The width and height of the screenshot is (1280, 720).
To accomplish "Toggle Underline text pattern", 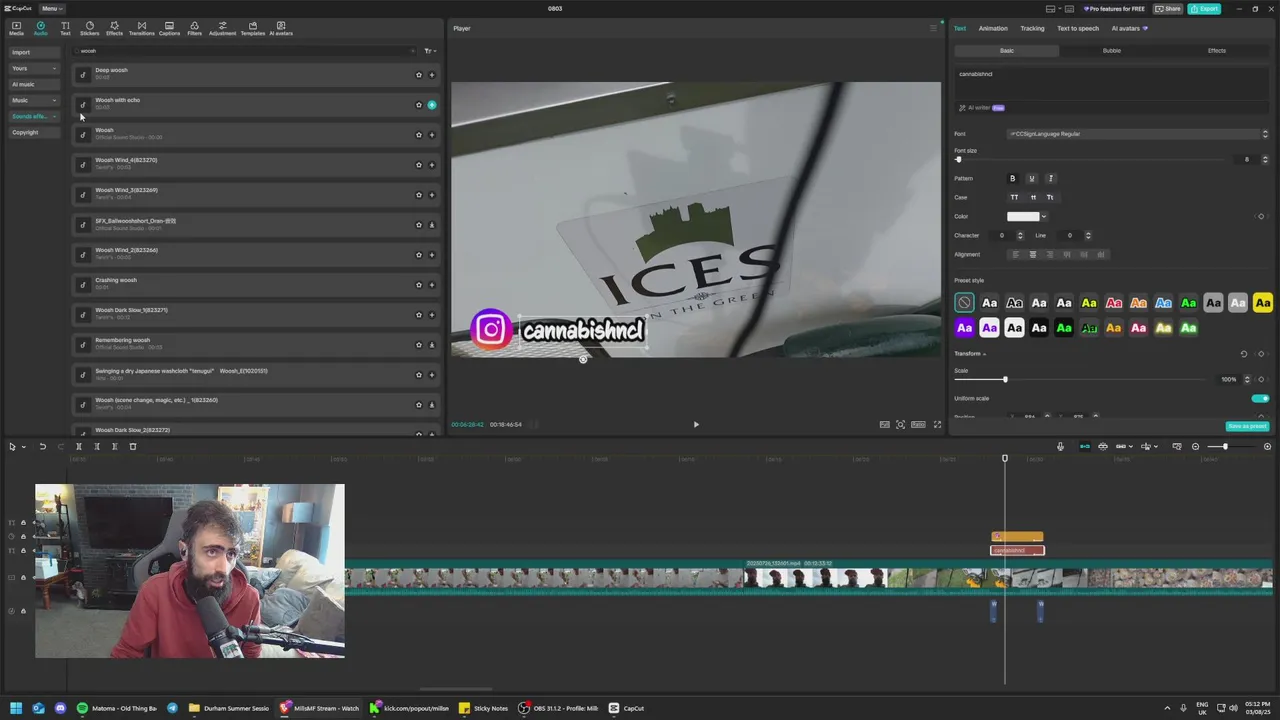I will [x=1031, y=178].
